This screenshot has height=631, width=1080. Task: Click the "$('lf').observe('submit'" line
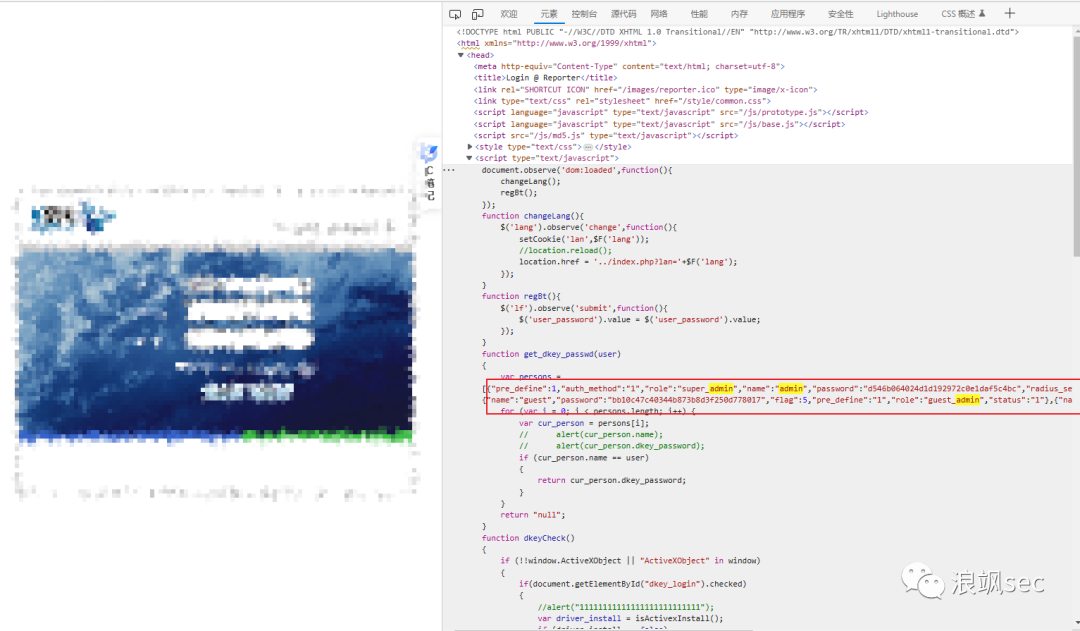(x=583, y=308)
